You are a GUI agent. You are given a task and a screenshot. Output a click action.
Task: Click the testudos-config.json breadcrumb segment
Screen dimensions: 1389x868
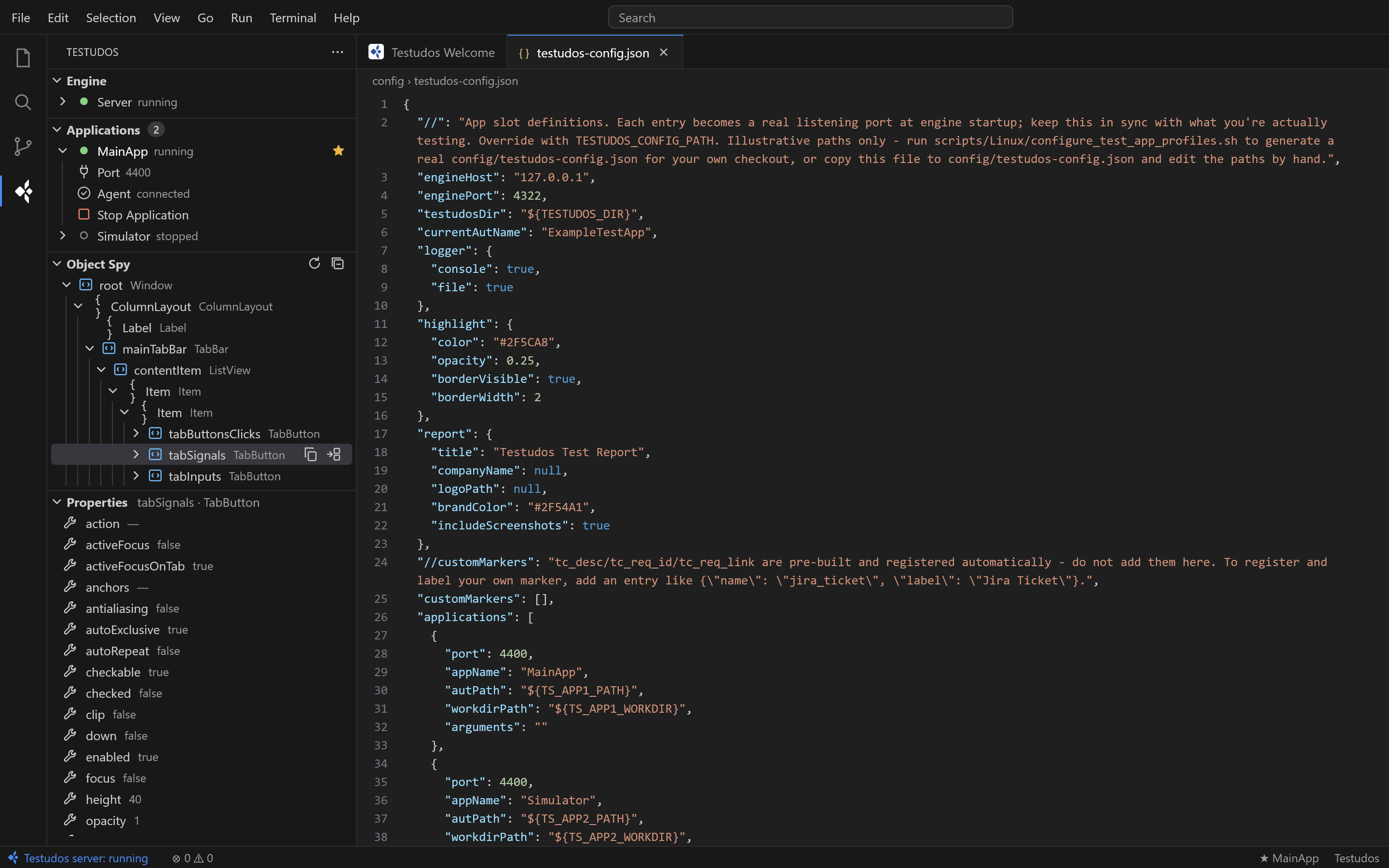tap(466, 81)
